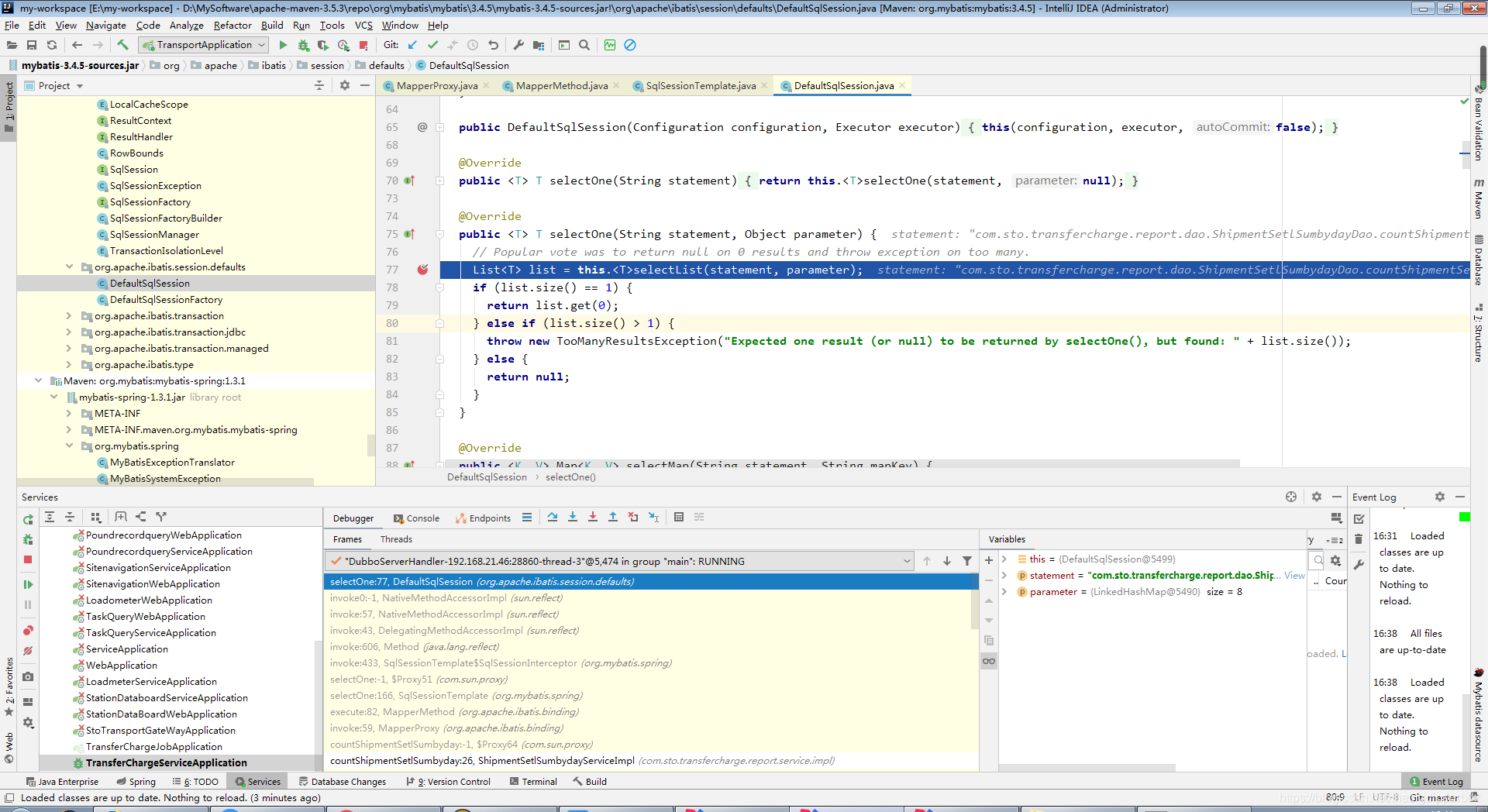Build project with the hammer icon

122,45
